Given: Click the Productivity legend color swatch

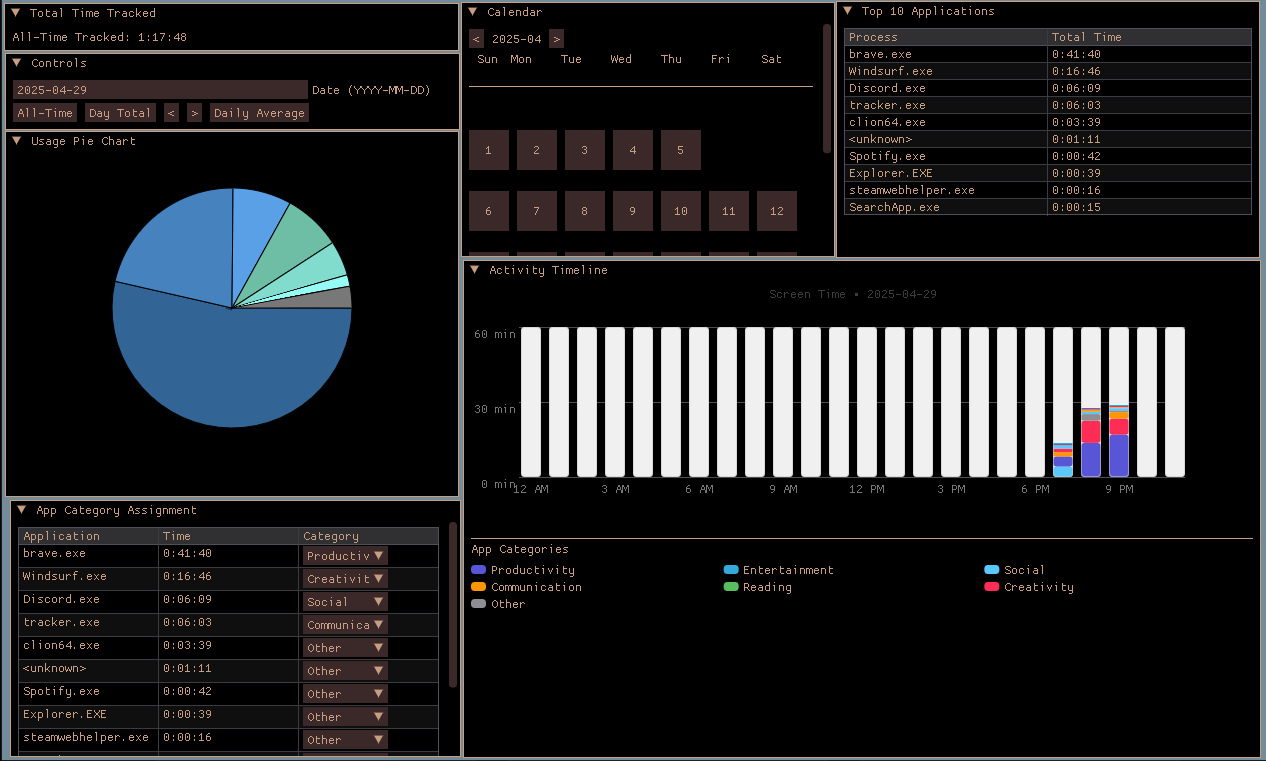Looking at the screenshot, I should click(x=478, y=570).
